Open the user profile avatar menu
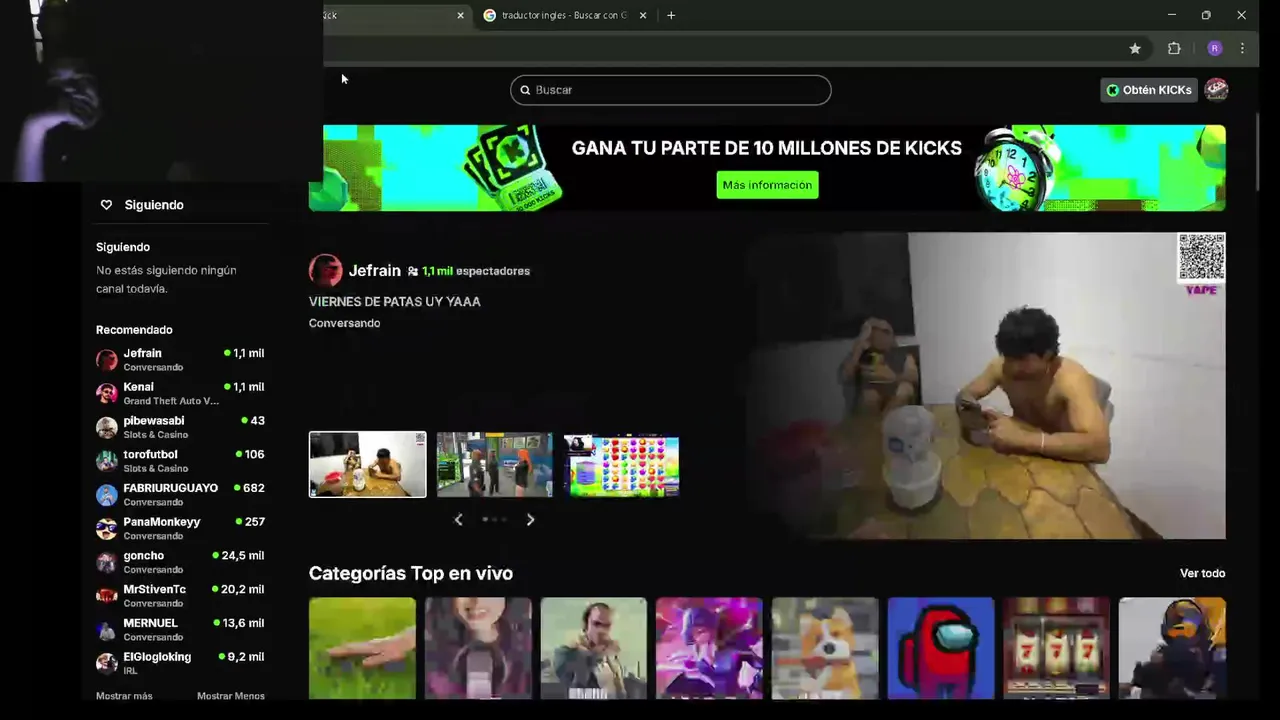1280x720 pixels. pyautogui.click(x=1216, y=90)
